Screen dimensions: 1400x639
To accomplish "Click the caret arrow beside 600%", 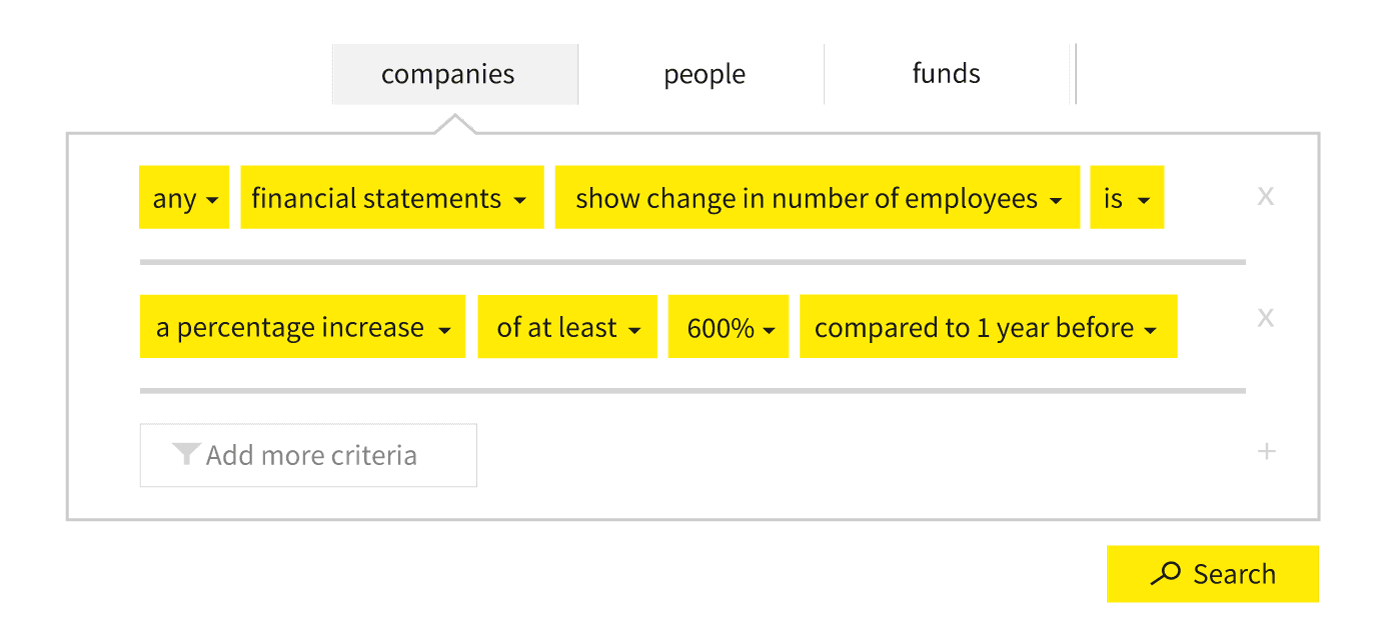I will coord(769,330).
